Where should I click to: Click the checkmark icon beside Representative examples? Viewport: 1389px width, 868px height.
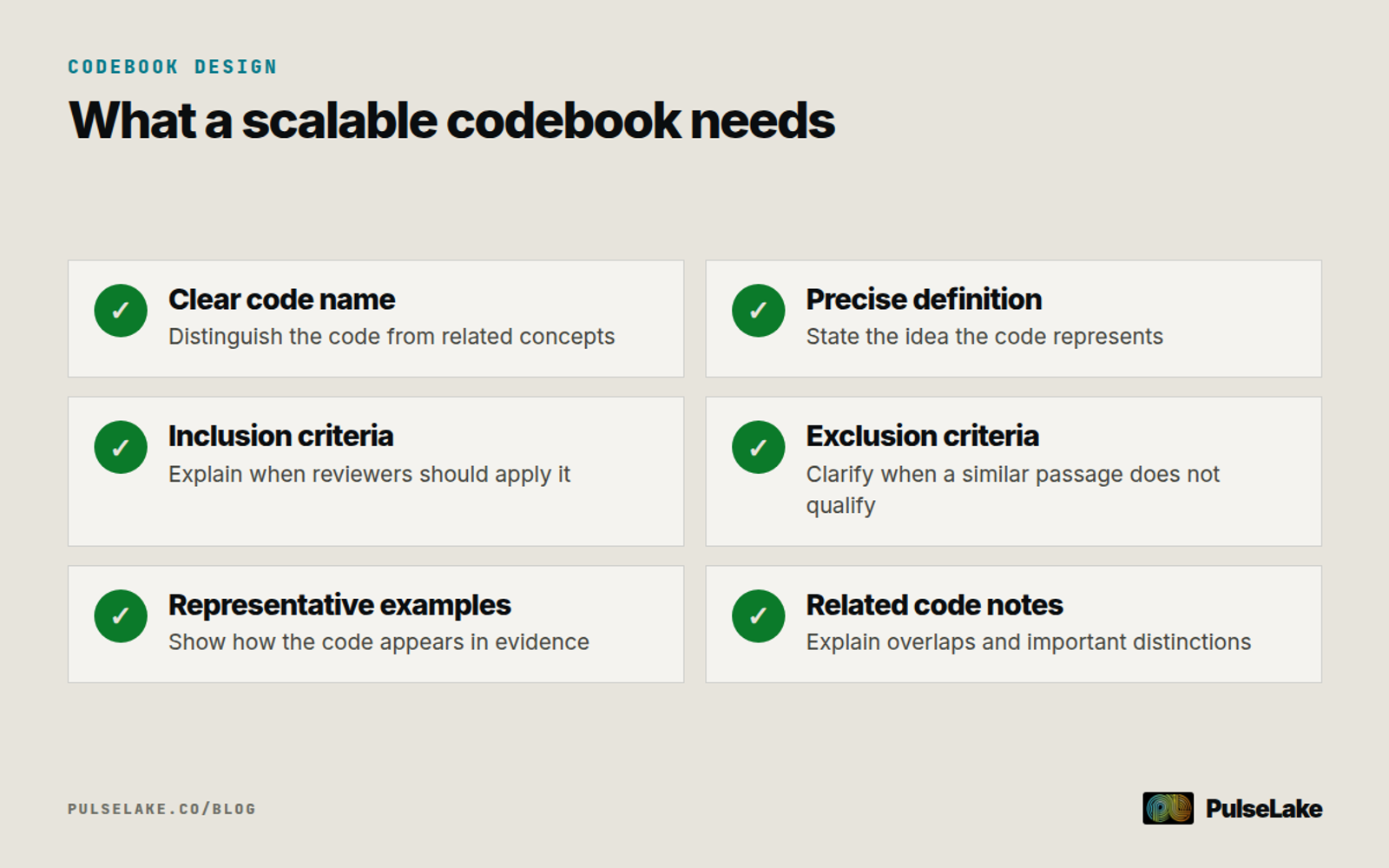(121, 616)
